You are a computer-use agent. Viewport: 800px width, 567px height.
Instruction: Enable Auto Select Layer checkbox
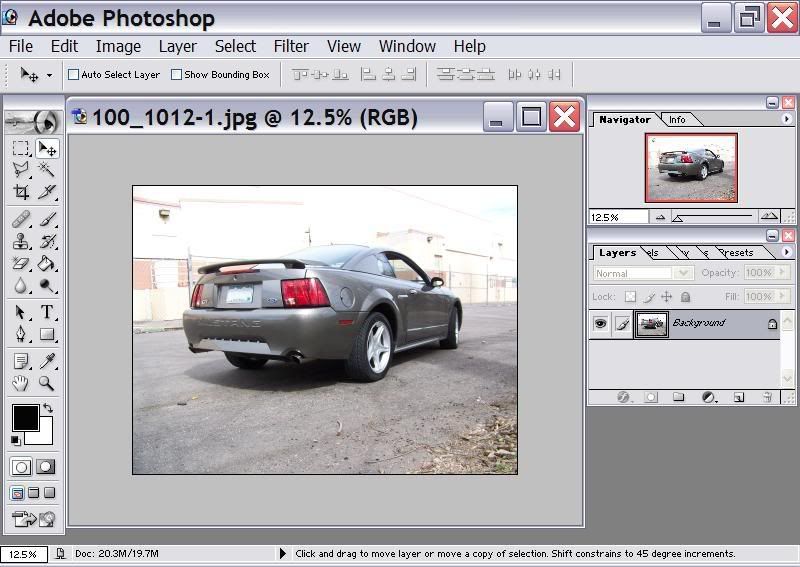coord(73,75)
